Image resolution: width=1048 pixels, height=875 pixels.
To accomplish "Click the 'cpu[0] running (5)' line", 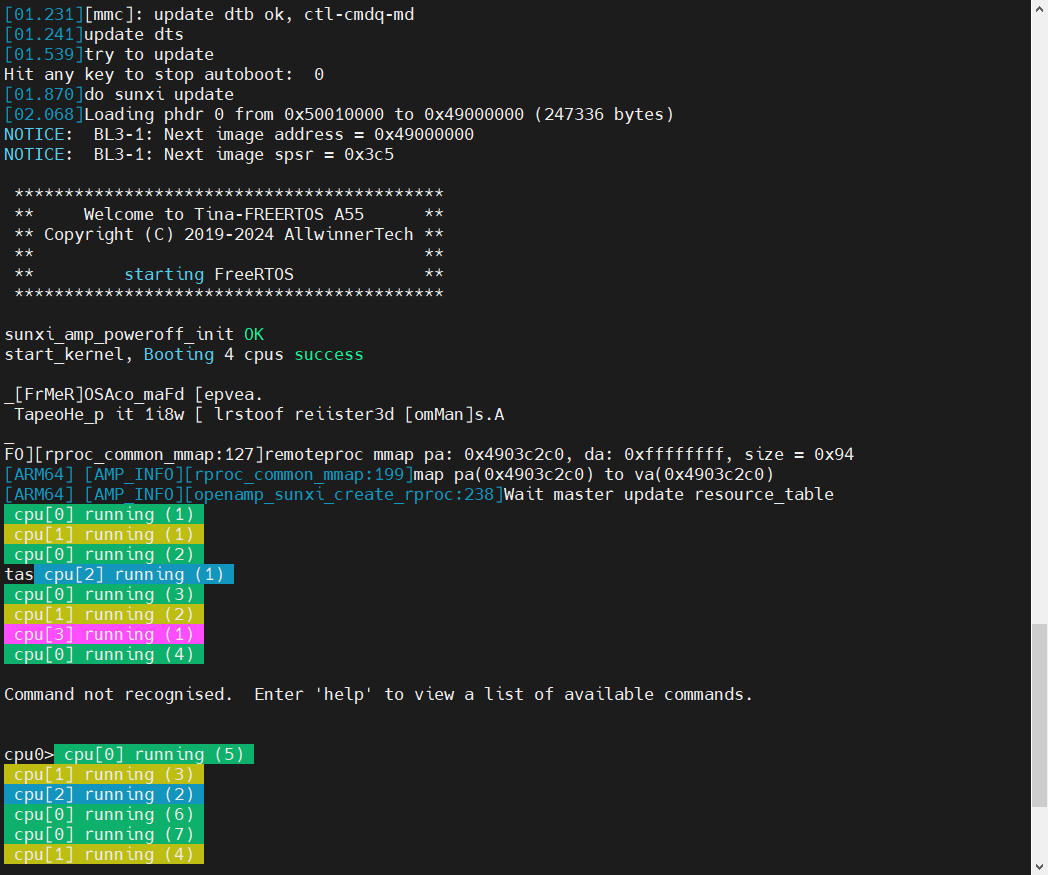I will click(x=154, y=754).
